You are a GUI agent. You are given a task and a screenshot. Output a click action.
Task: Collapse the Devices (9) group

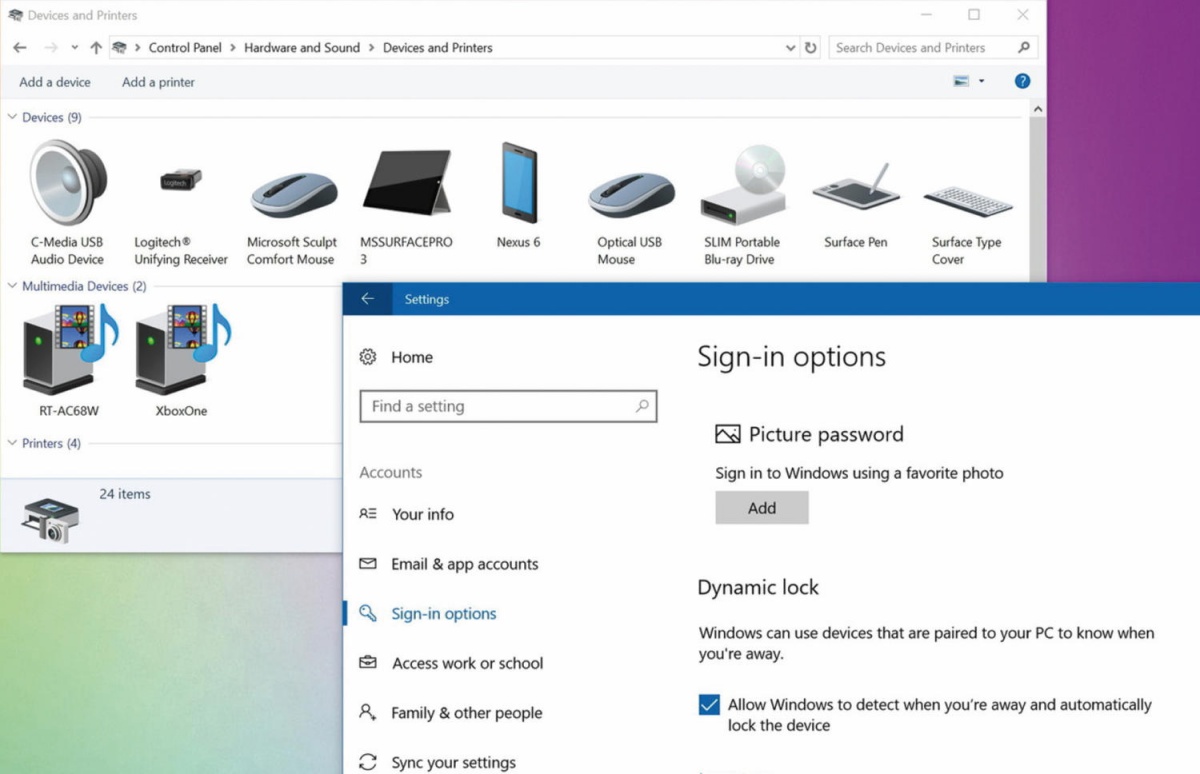pos(12,117)
